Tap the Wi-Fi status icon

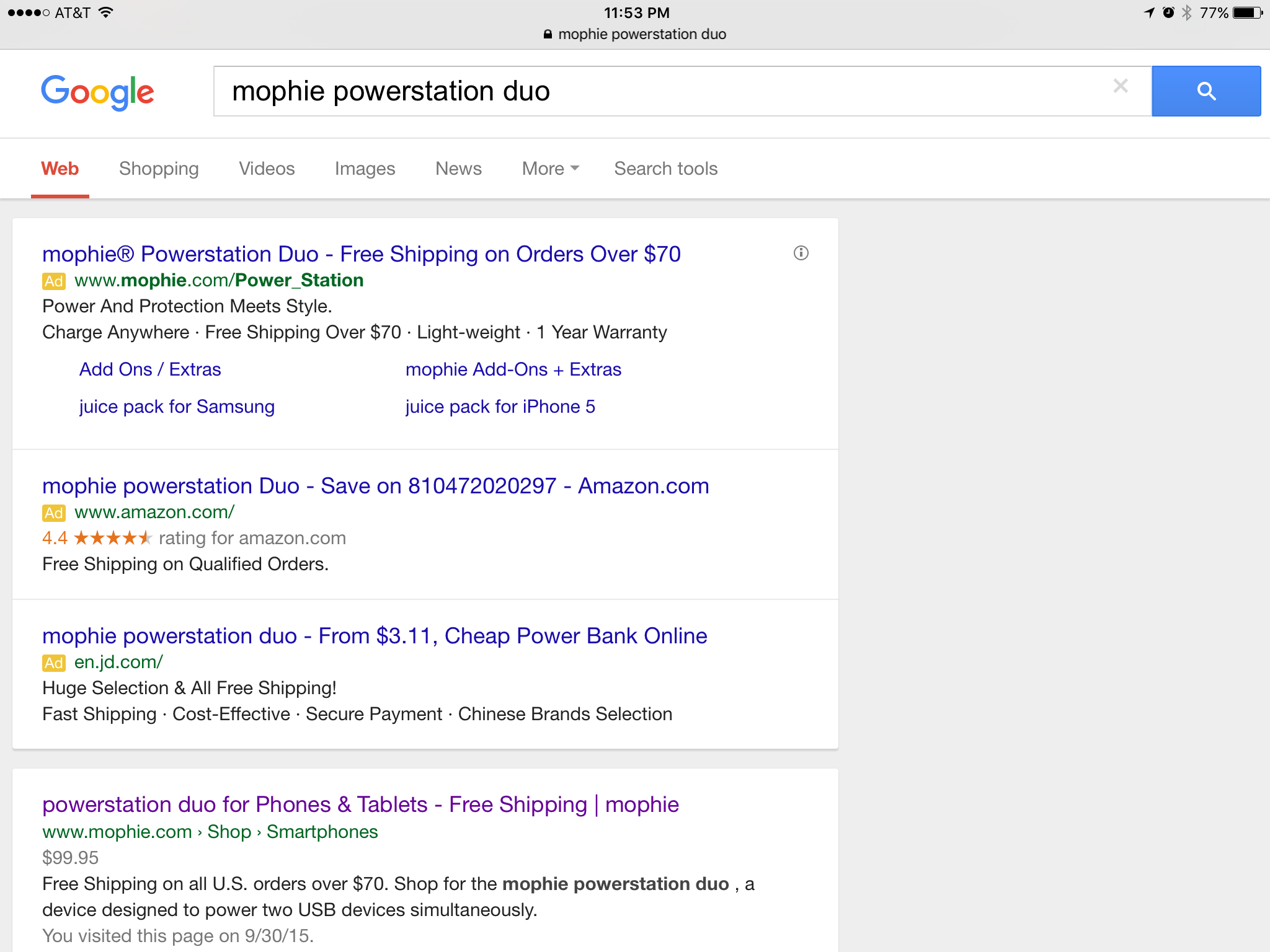tap(107, 12)
